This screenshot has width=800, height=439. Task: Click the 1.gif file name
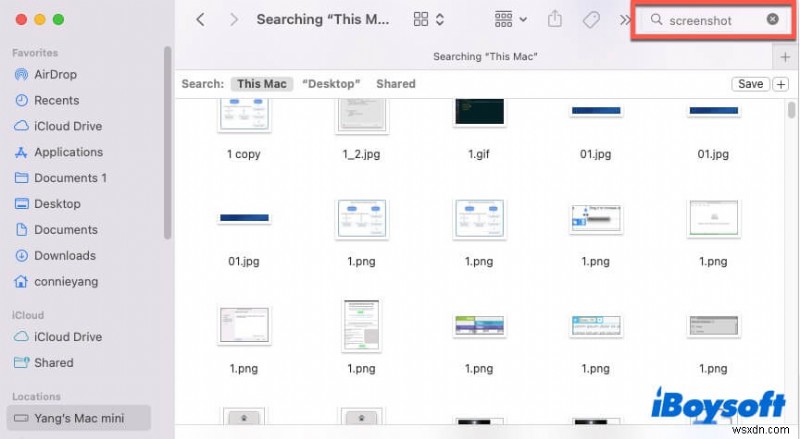click(479, 154)
